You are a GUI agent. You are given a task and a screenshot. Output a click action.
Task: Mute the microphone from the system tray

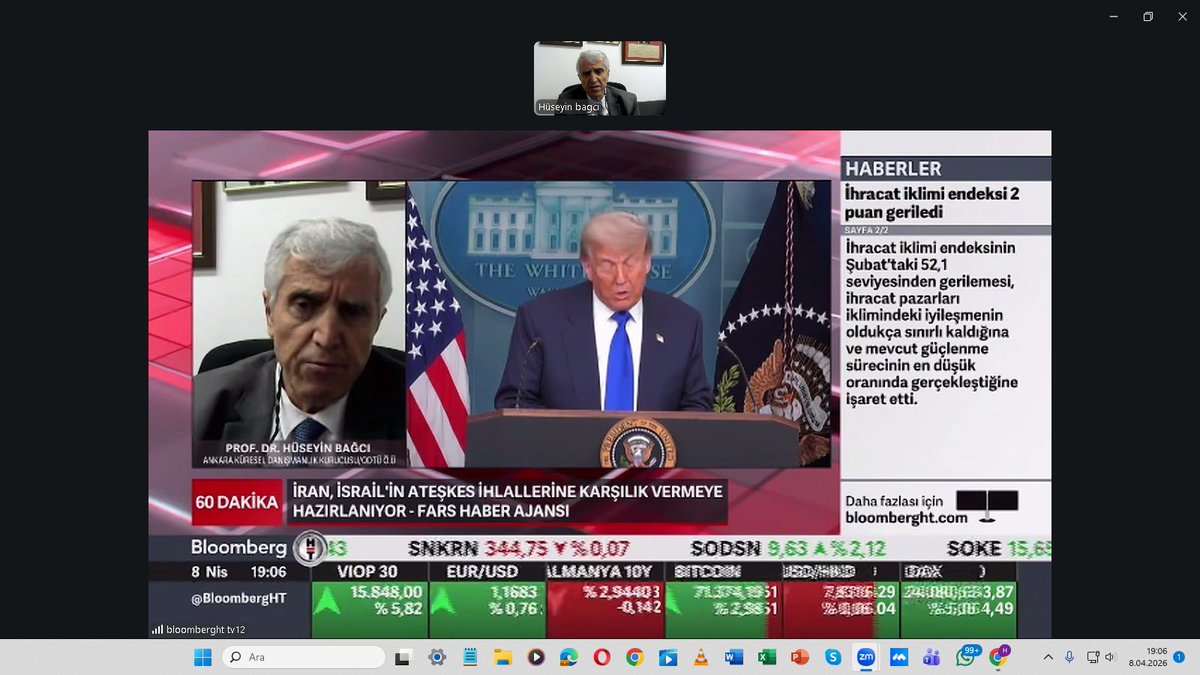[1070, 658]
